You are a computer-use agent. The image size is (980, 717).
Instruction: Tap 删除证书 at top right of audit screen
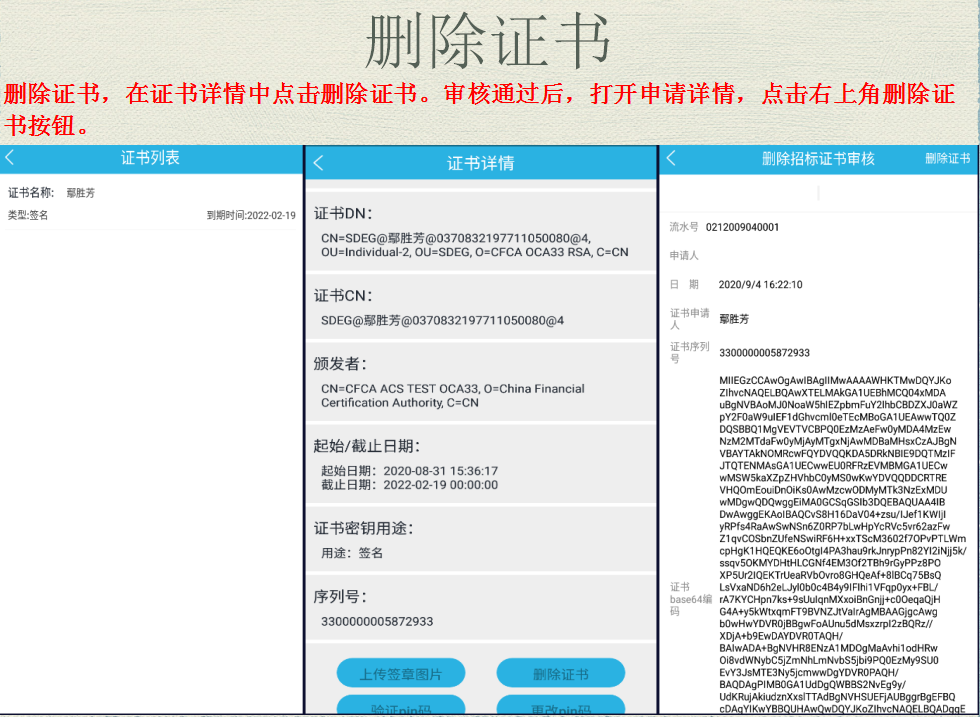click(948, 159)
